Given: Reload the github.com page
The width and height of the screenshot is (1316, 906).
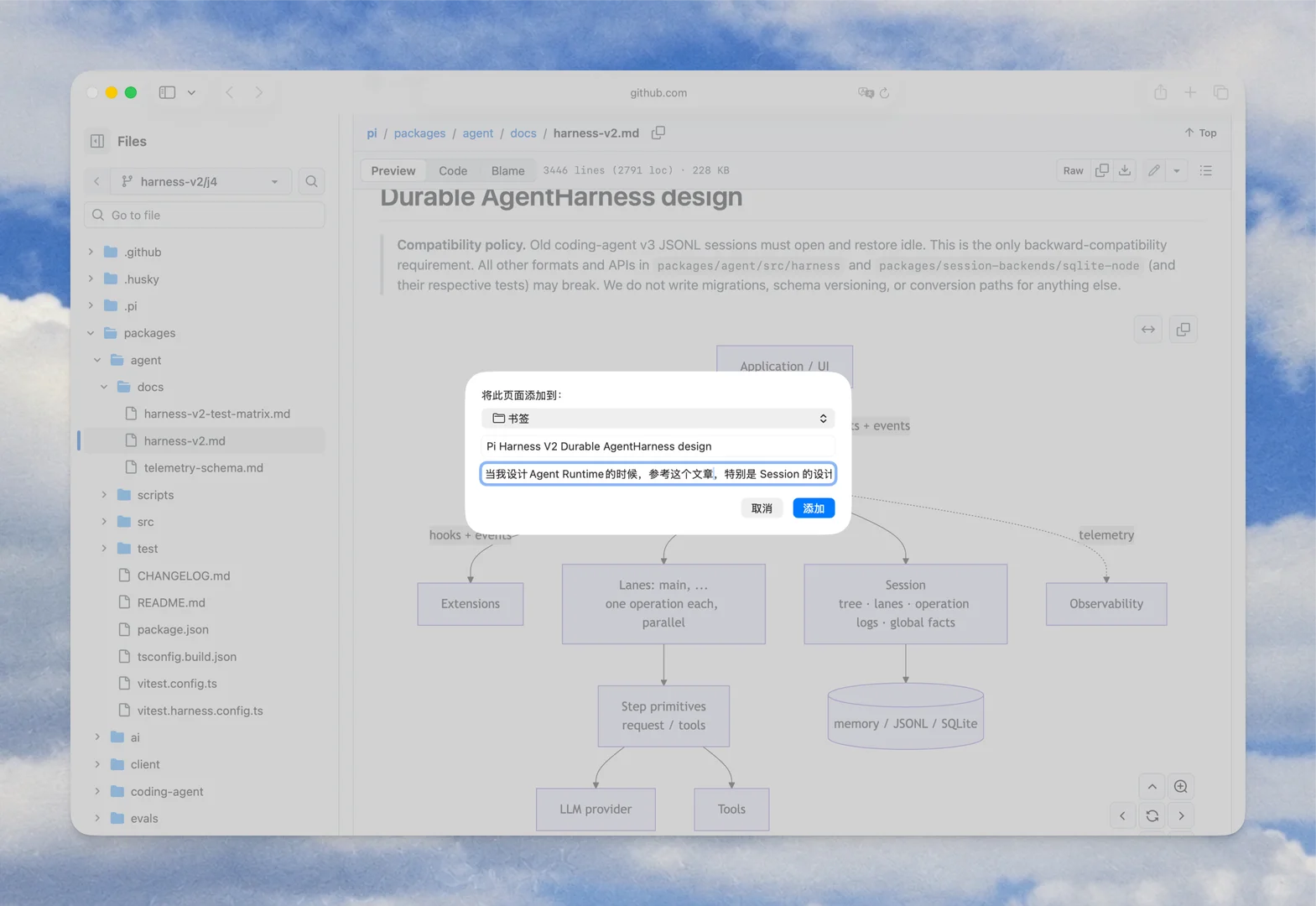Looking at the screenshot, I should (x=884, y=92).
